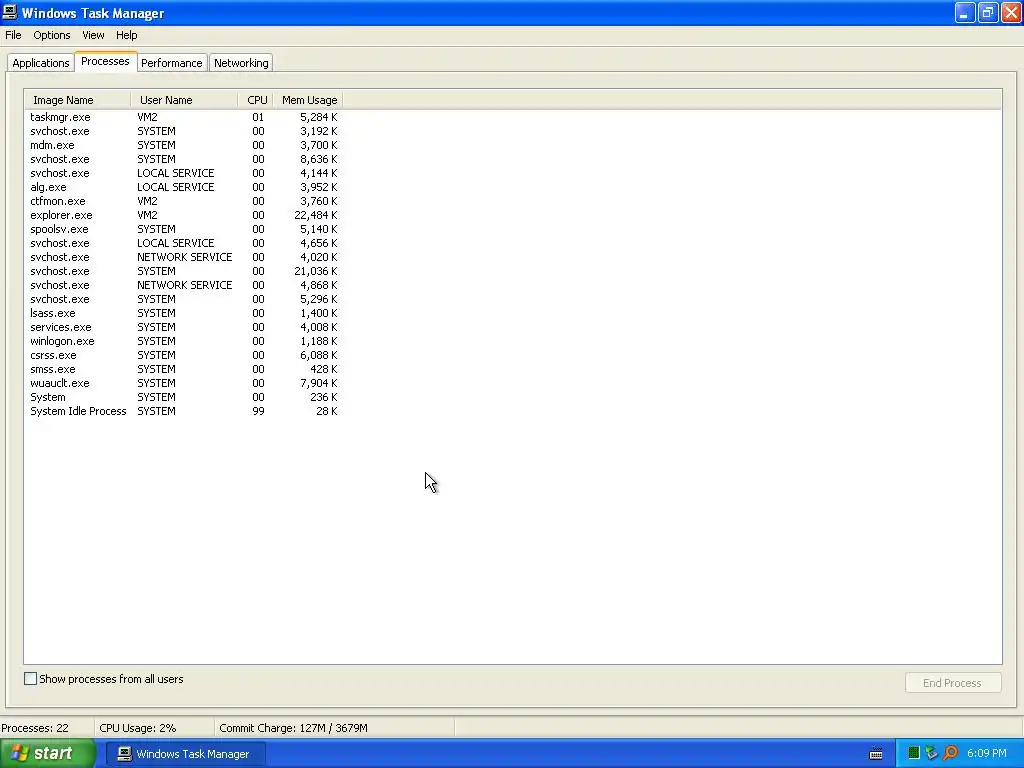Click the 4,656 K svchost memory value

point(319,243)
